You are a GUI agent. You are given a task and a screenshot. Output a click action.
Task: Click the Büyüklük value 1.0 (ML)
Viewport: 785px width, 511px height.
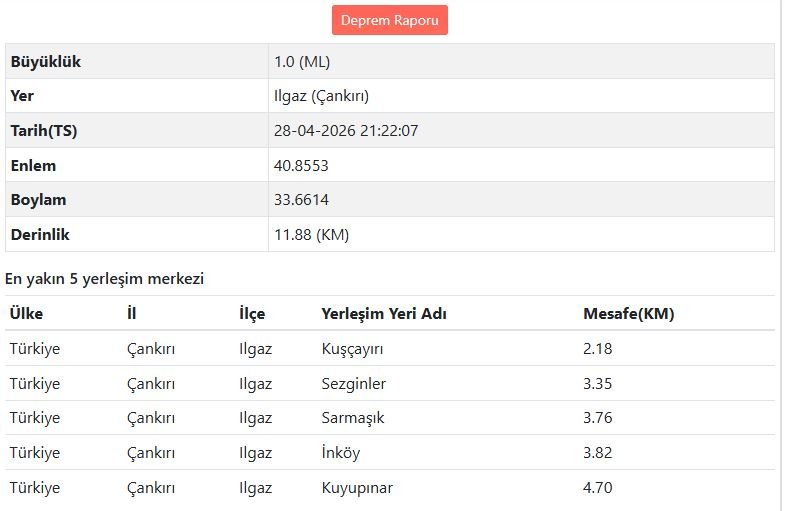coord(303,62)
